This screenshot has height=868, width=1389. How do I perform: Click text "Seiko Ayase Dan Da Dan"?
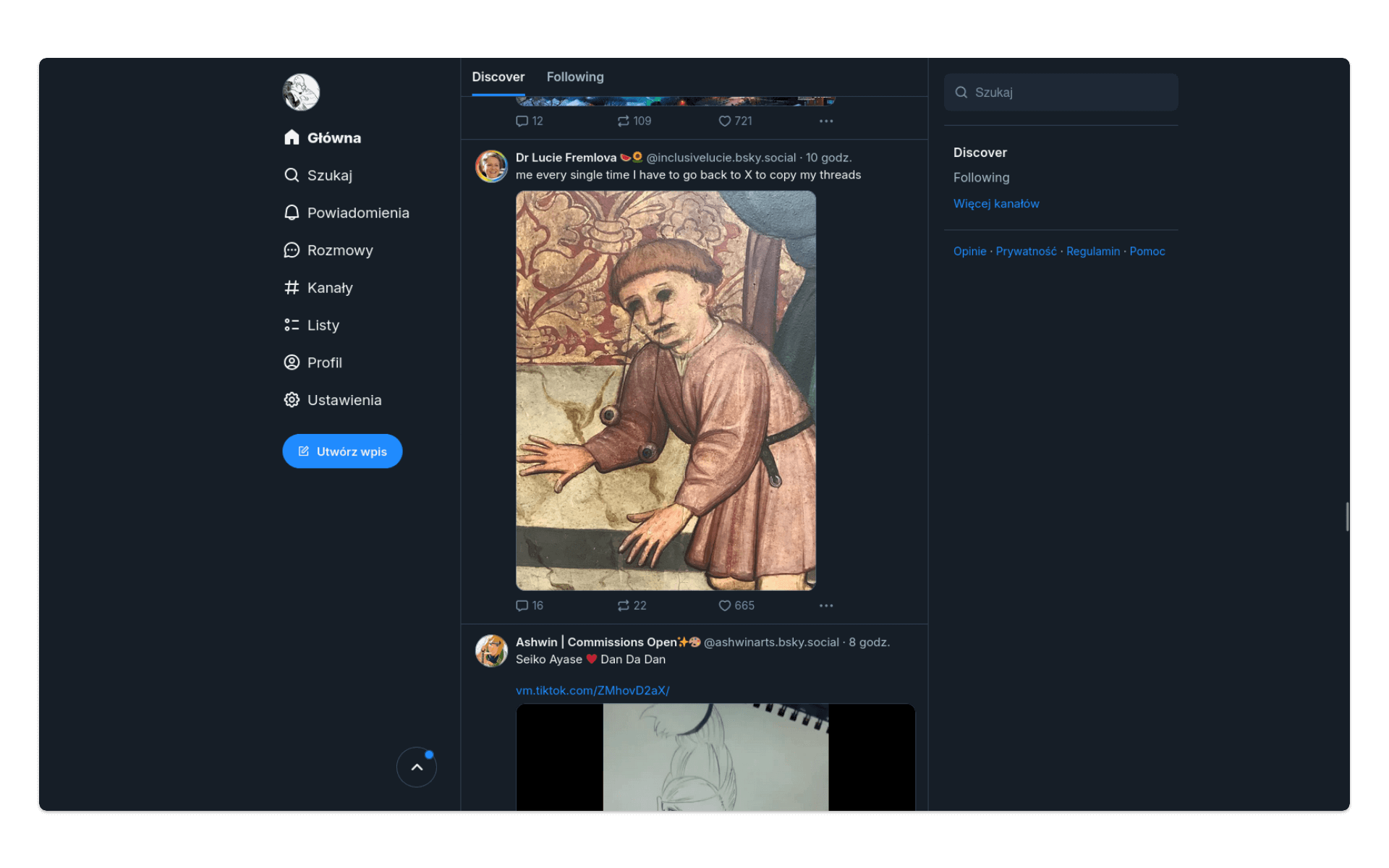(590, 660)
